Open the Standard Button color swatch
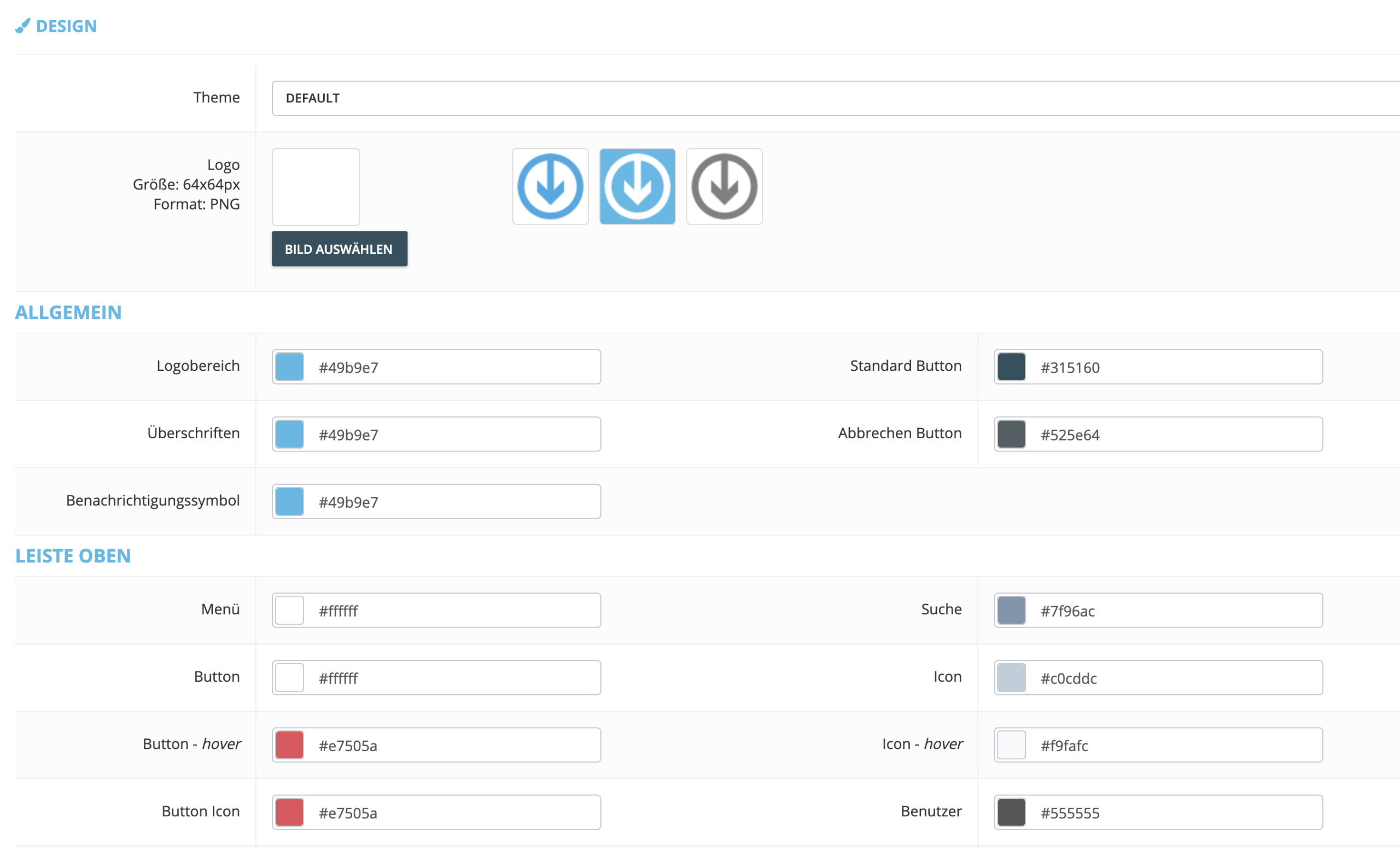The image size is (1400, 848). click(x=1011, y=367)
